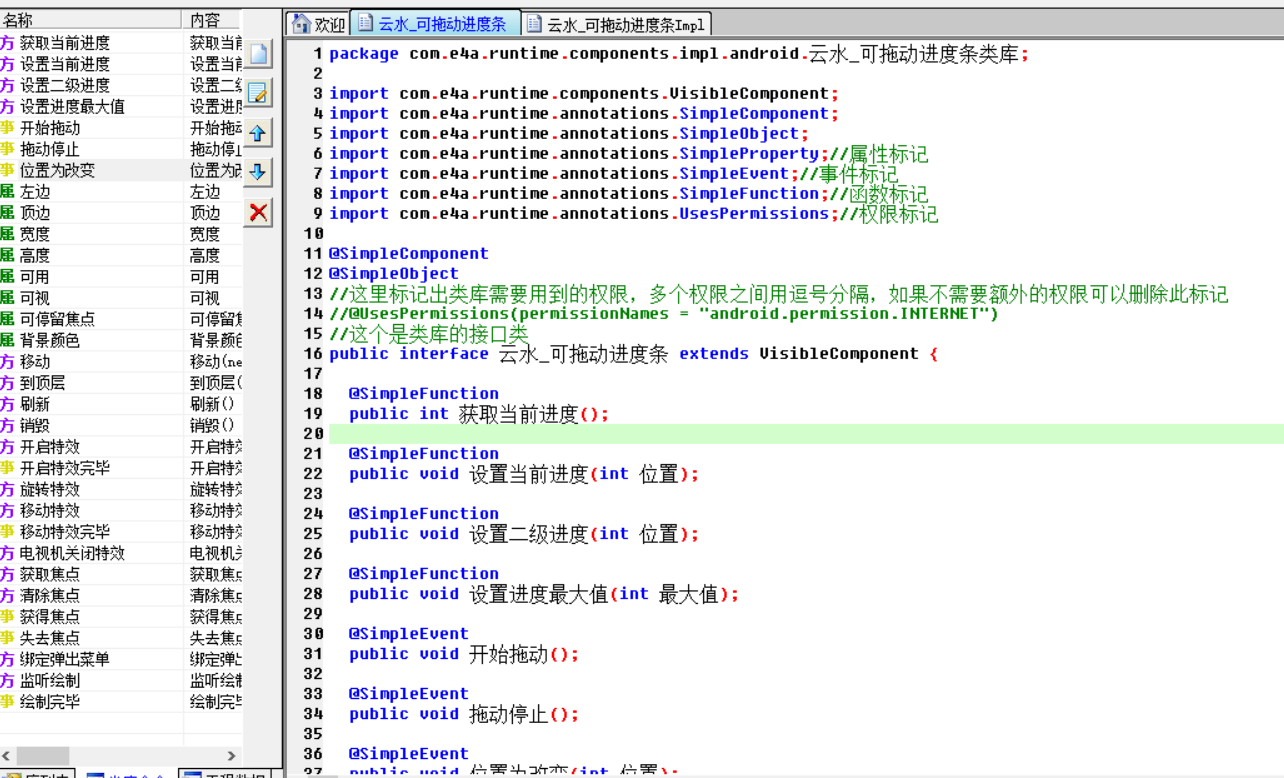Select 设置进度最大值 in the member list

tap(72, 107)
